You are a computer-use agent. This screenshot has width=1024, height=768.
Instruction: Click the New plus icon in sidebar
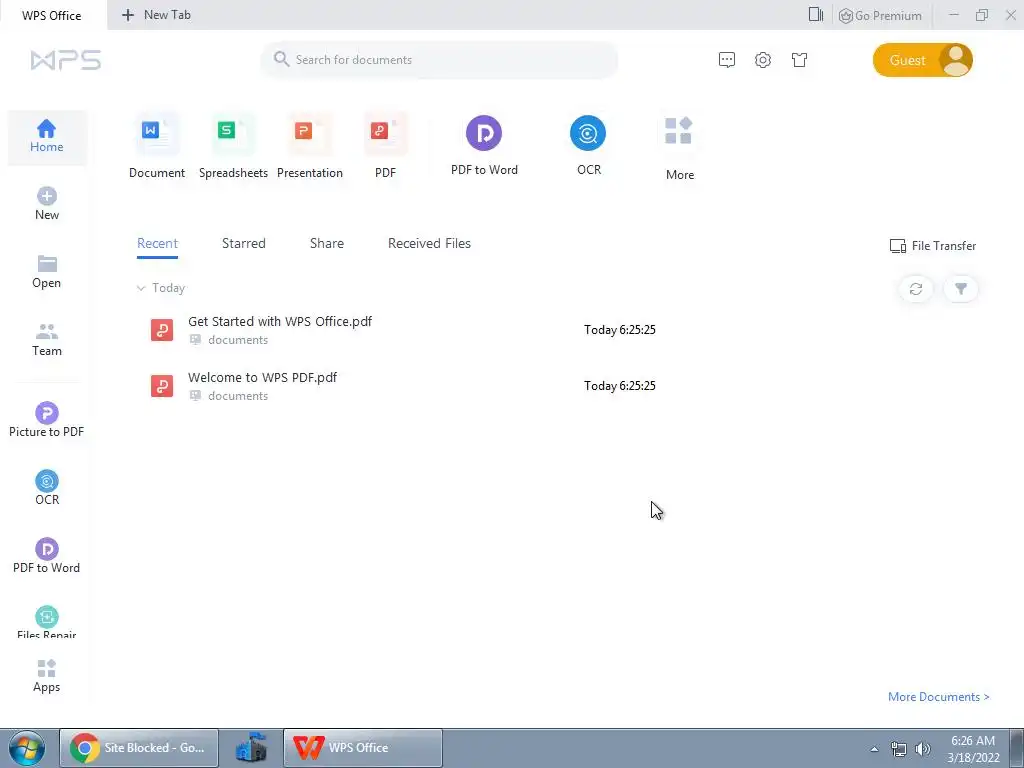tap(46, 196)
